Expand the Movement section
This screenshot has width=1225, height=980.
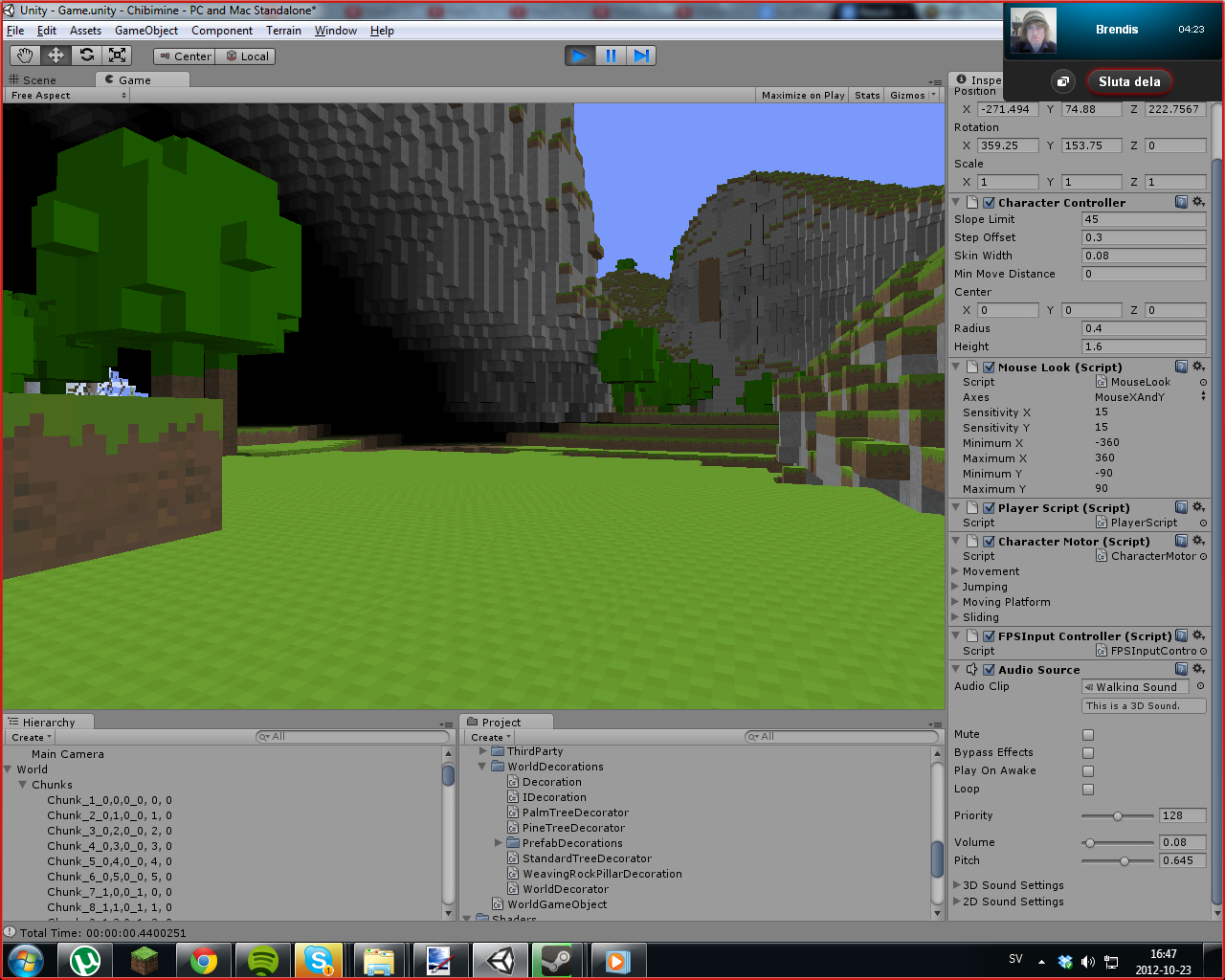pos(955,571)
